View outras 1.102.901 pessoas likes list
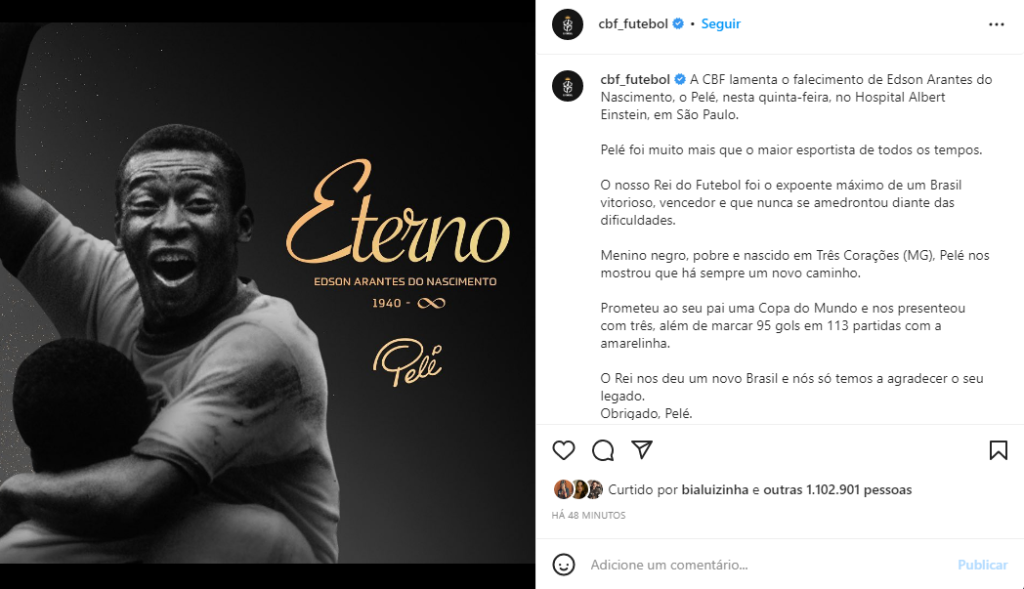The width and height of the screenshot is (1024, 589). [837, 489]
